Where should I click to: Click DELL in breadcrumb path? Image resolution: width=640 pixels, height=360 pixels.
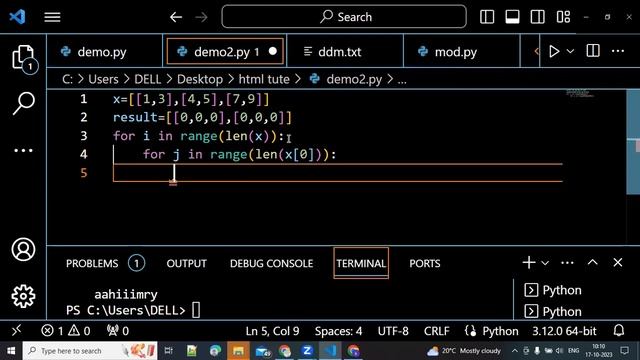coord(147,79)
